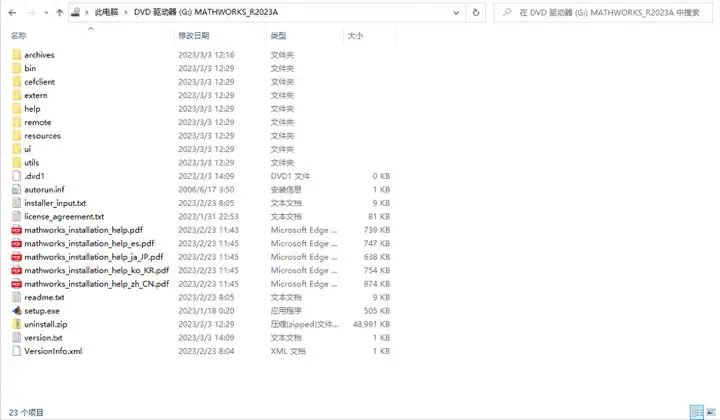Switch to details view layout
The width and height of the screenshot is (720, 420).
[697, 412]
